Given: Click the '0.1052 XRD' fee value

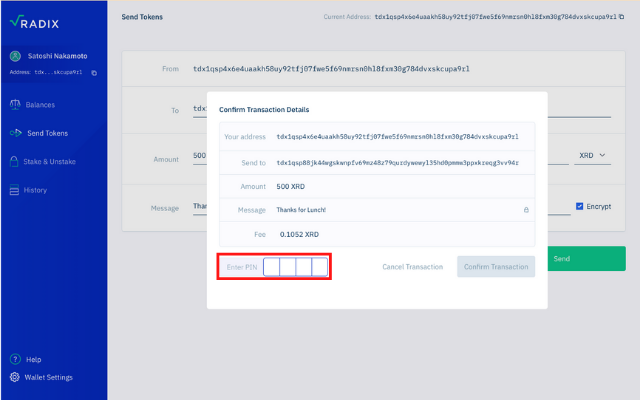Looking at the screenshot, I should 299,234.
